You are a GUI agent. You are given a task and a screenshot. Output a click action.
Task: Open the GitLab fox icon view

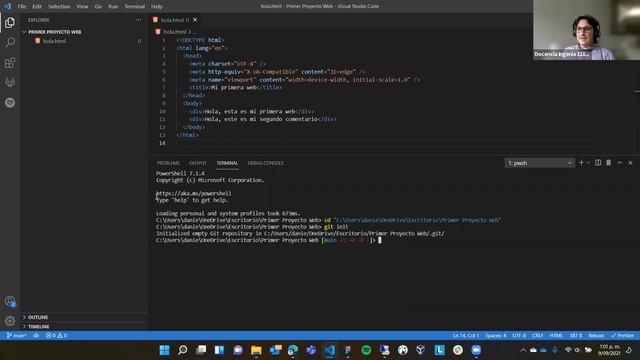click(10, 82)
